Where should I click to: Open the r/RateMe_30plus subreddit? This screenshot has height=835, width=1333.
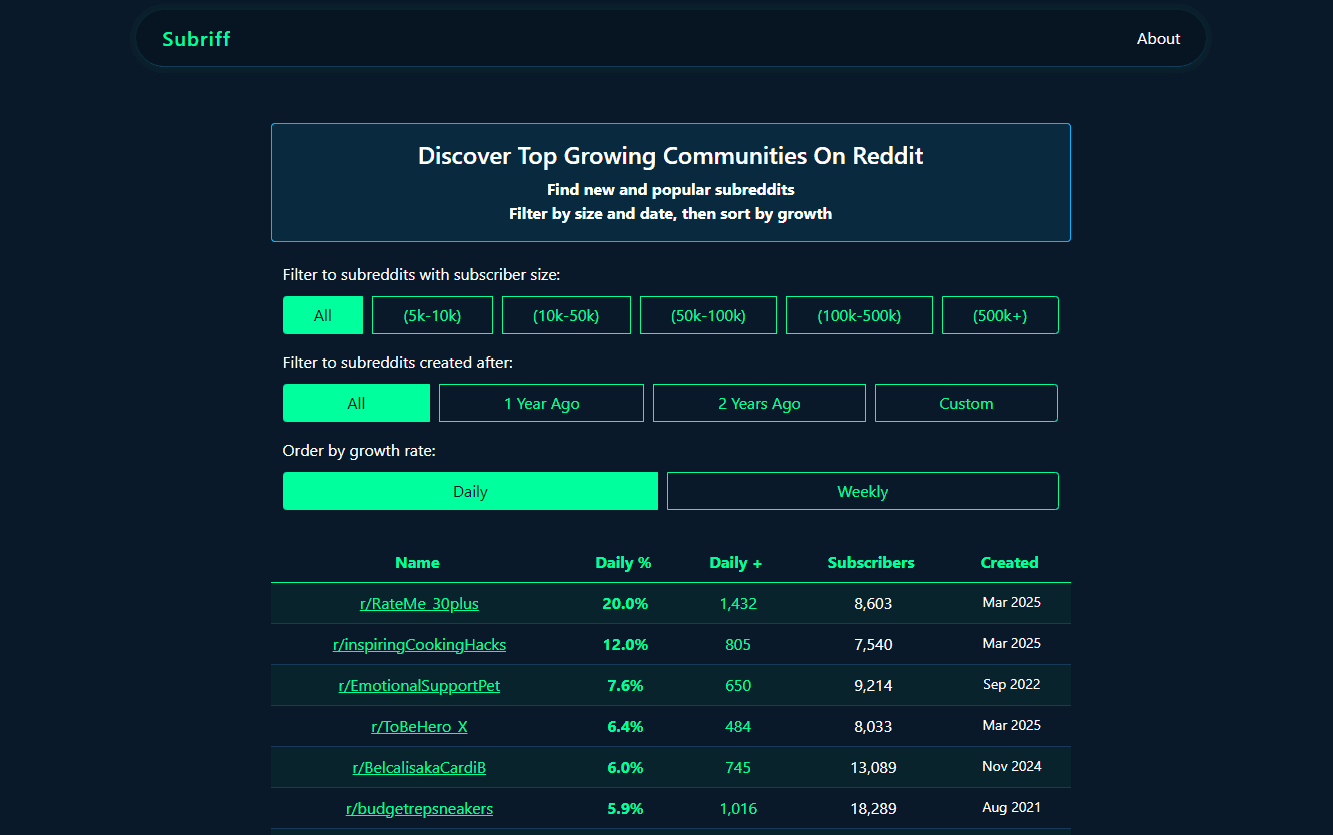[419, 603]
